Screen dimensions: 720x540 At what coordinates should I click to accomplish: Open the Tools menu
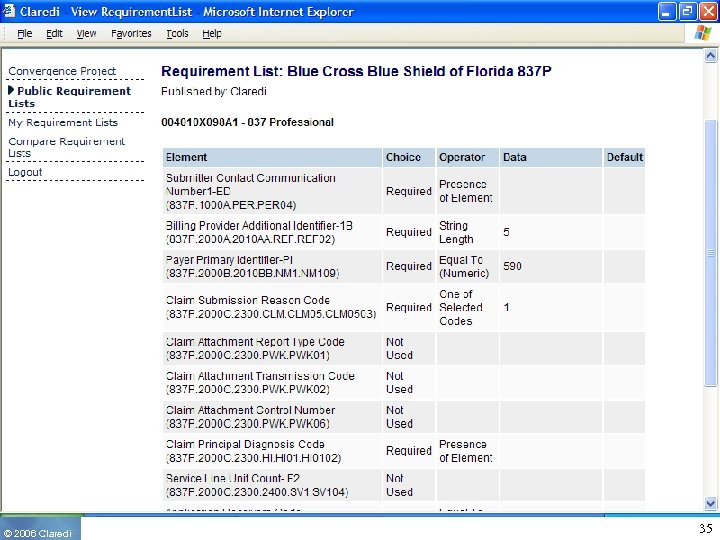[x=177, y=34]
